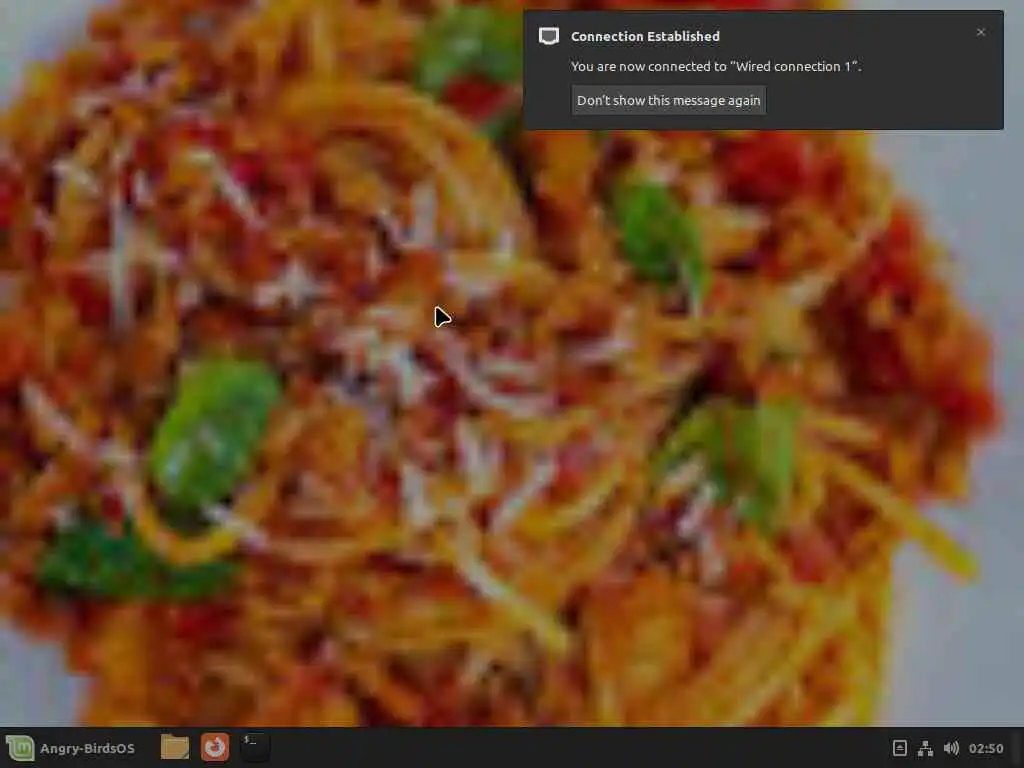Image resolution: width=1024 pixels, height=768 pixels.
Task: Click the "Wired connection 1" message text
Action: [716, 66]
